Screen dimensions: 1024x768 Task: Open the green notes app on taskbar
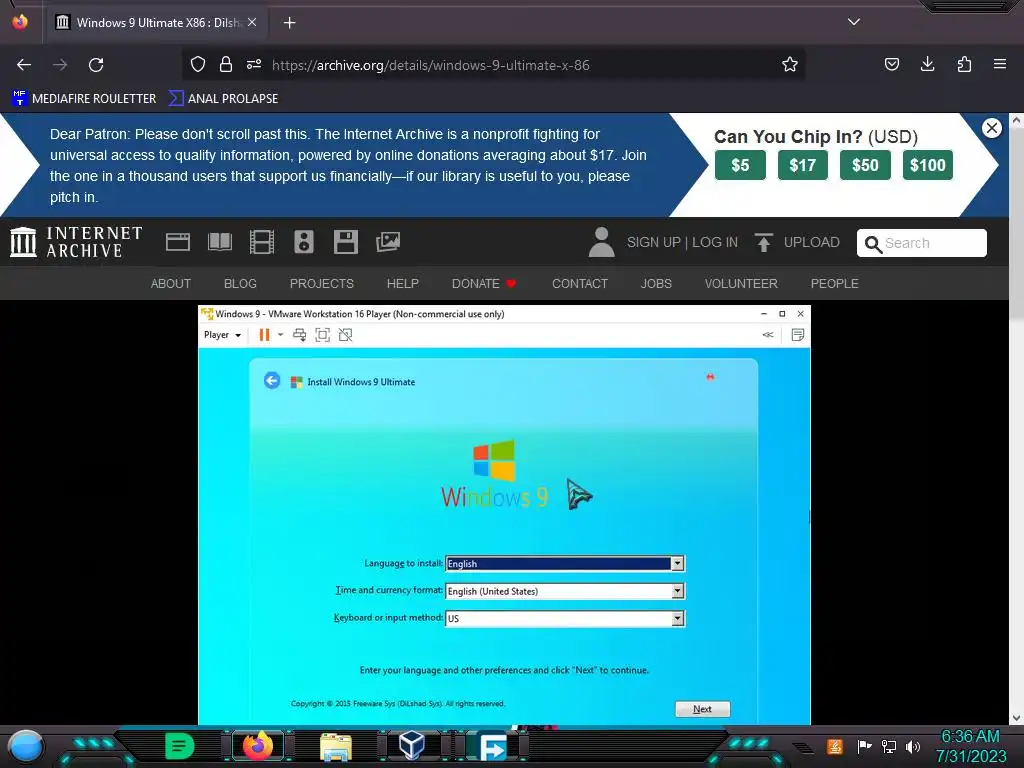pyautogui.click(x=180, y=746)
